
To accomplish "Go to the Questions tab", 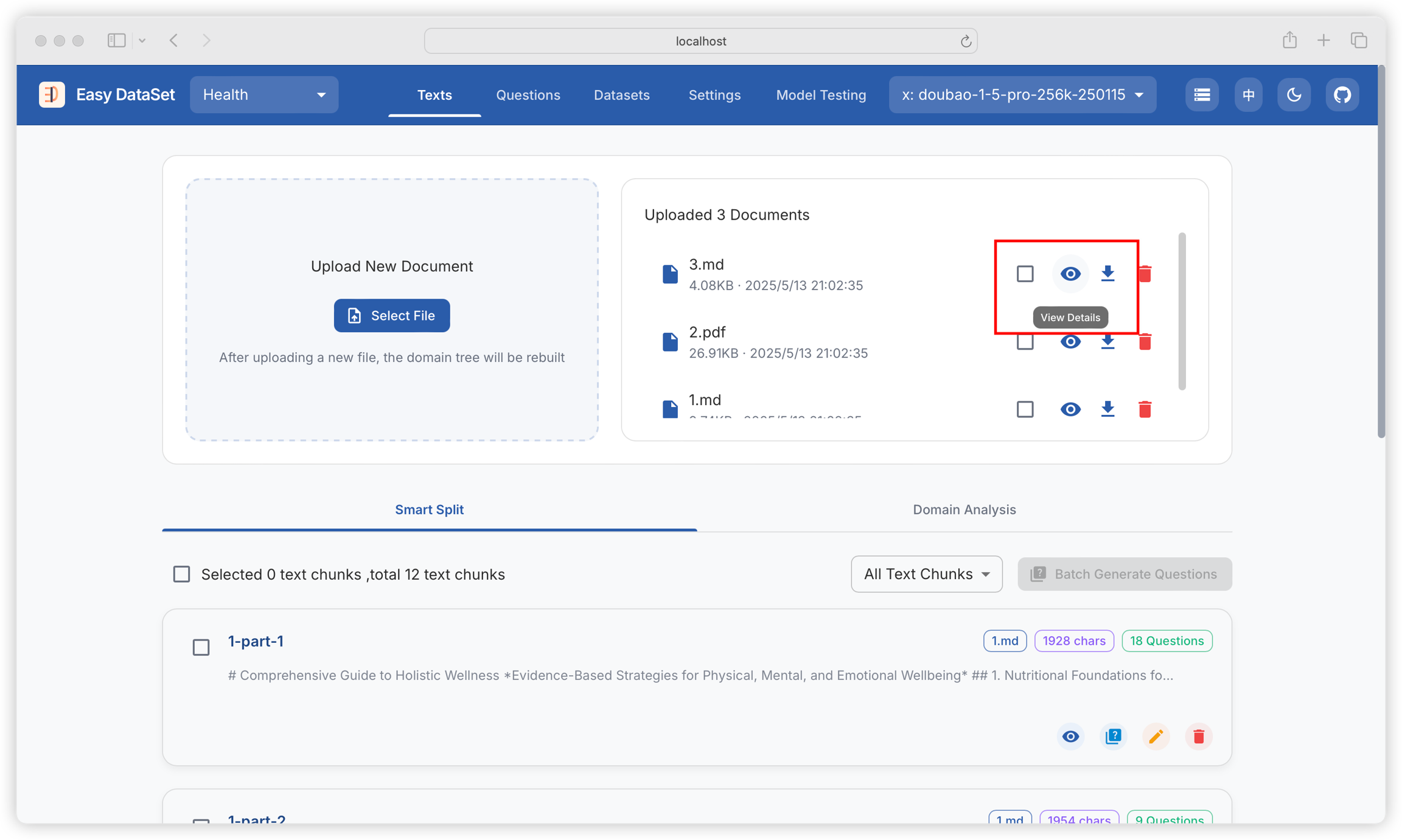I will pos(528,95).
